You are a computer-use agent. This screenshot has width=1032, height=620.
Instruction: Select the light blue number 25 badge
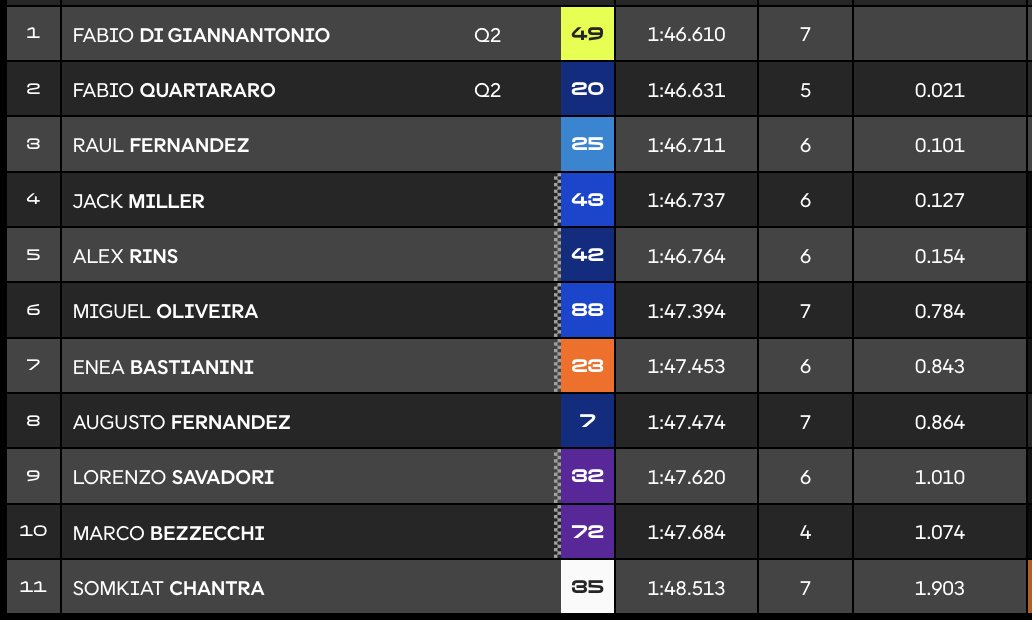587,145
